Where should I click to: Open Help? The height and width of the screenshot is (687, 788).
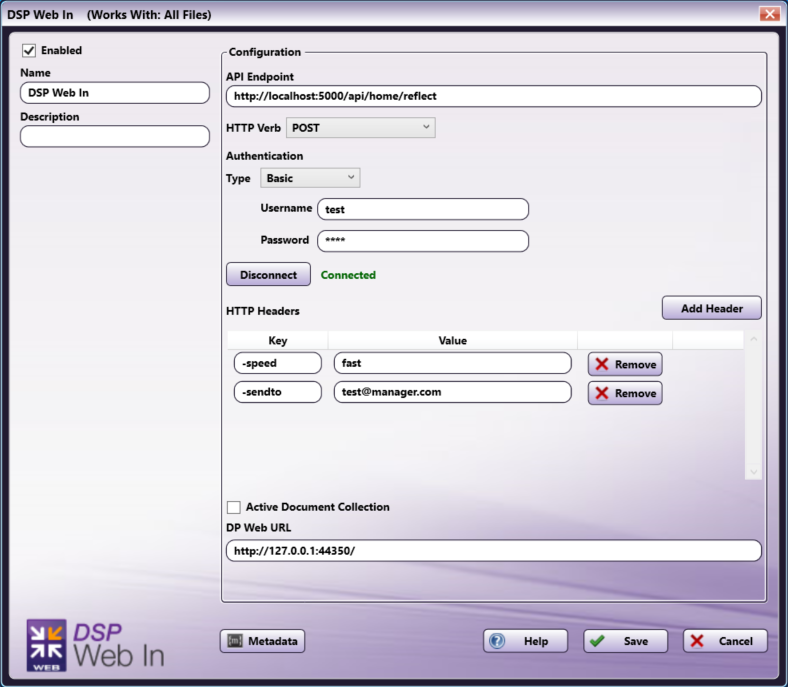click(x=525, y=641)
